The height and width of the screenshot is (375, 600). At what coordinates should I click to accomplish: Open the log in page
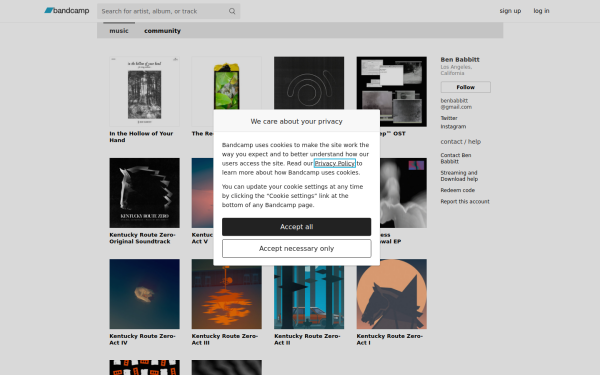[541, 11]
